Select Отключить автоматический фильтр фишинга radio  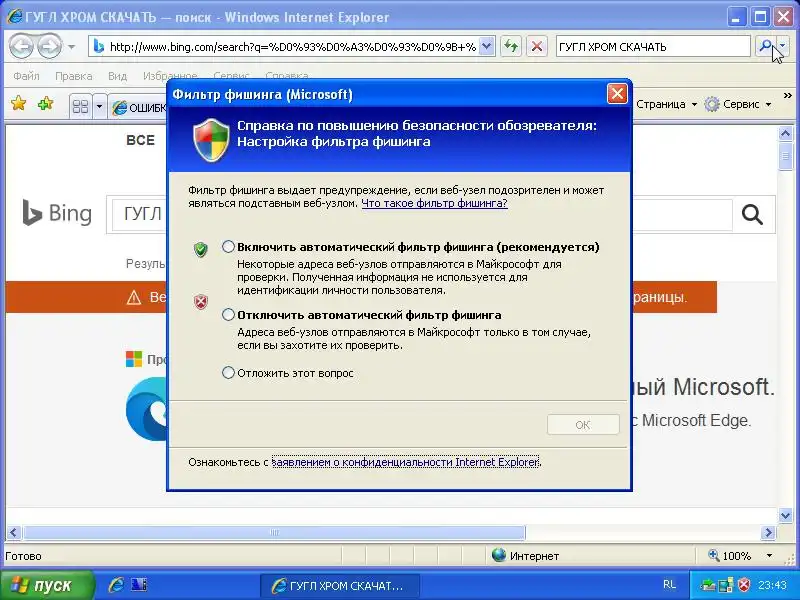pyautogui.click(x=228, y=315)
